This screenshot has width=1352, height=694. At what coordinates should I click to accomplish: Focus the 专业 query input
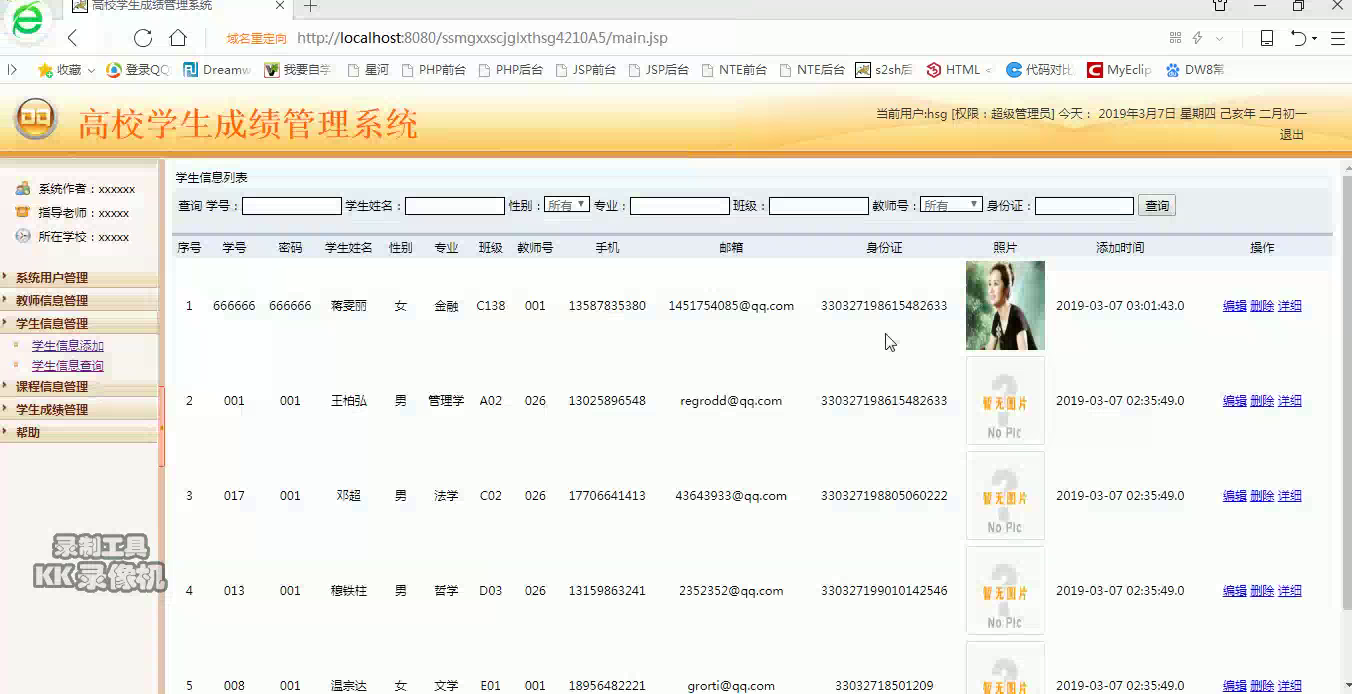pos(680,206)
